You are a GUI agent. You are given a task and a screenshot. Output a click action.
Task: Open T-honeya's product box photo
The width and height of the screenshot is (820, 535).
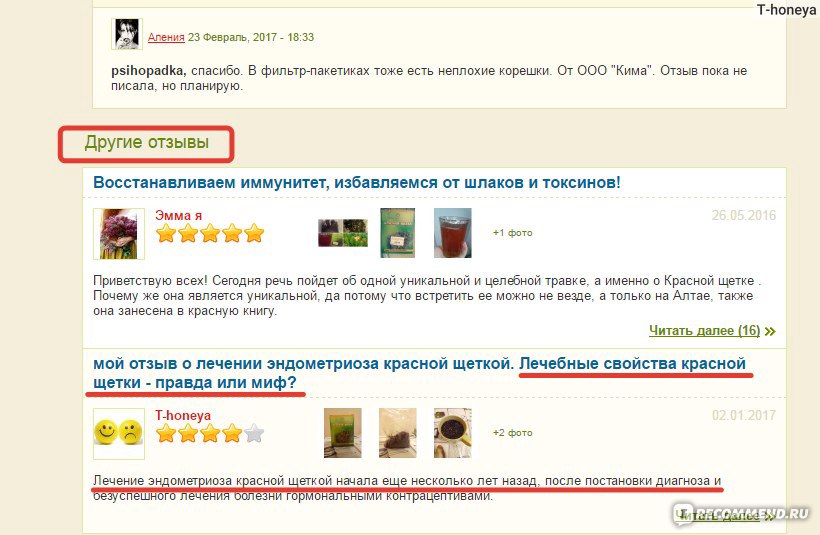pyautogui.click(x=343, y=433)
